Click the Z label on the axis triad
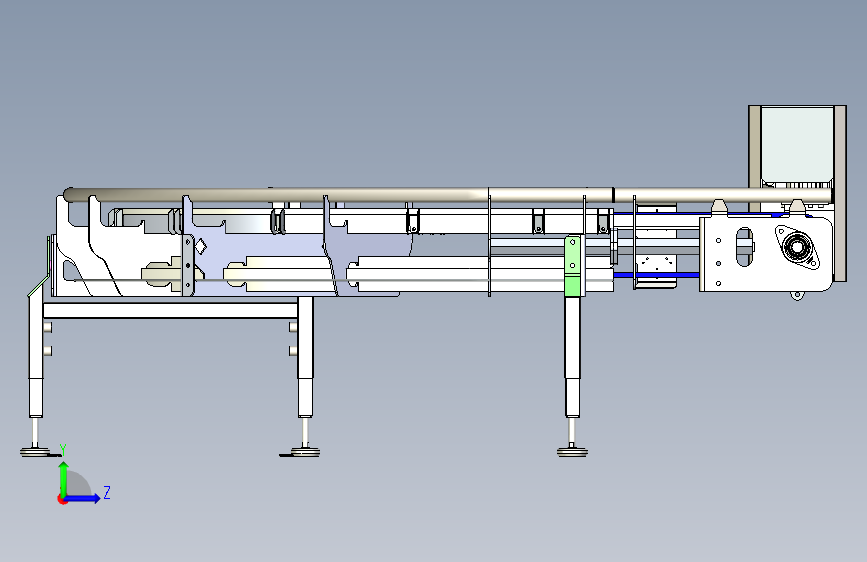Viewport: 867px width, 562px height. (x=107, y=492)
